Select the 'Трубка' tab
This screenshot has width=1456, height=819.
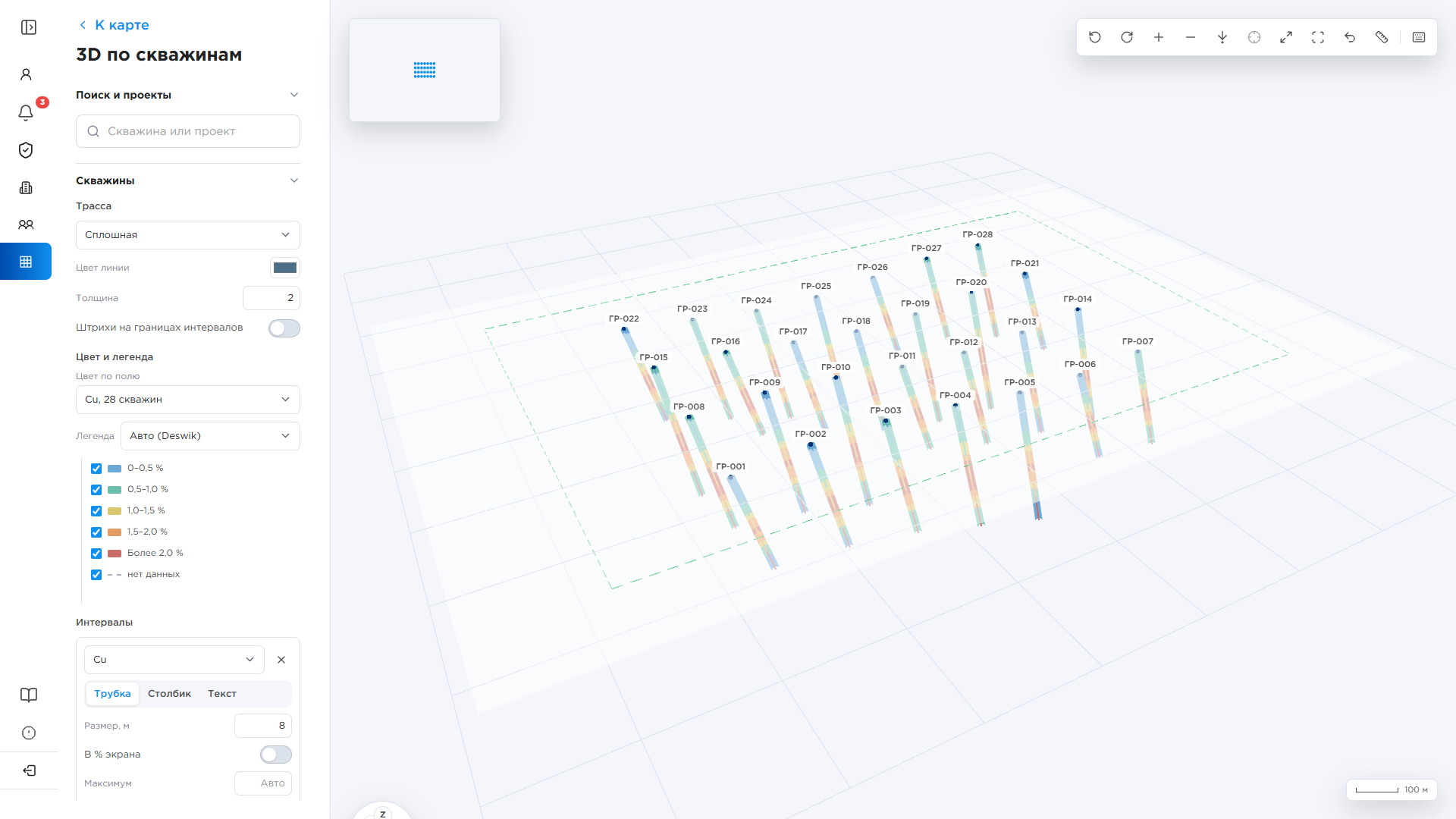[x=112, y=694]
